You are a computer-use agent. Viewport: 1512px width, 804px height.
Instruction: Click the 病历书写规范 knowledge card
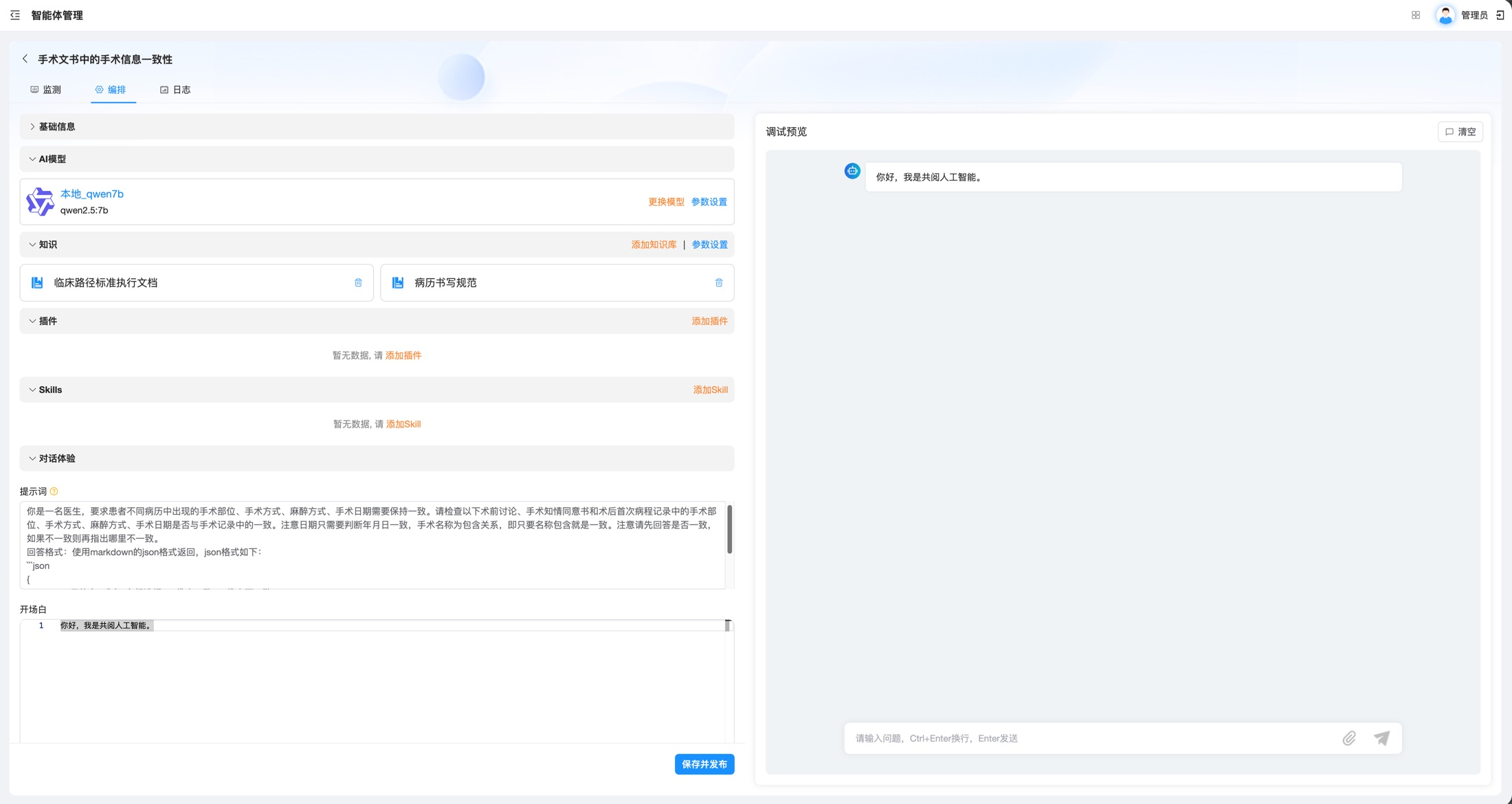pyautogui.click(x=557, y=282)
